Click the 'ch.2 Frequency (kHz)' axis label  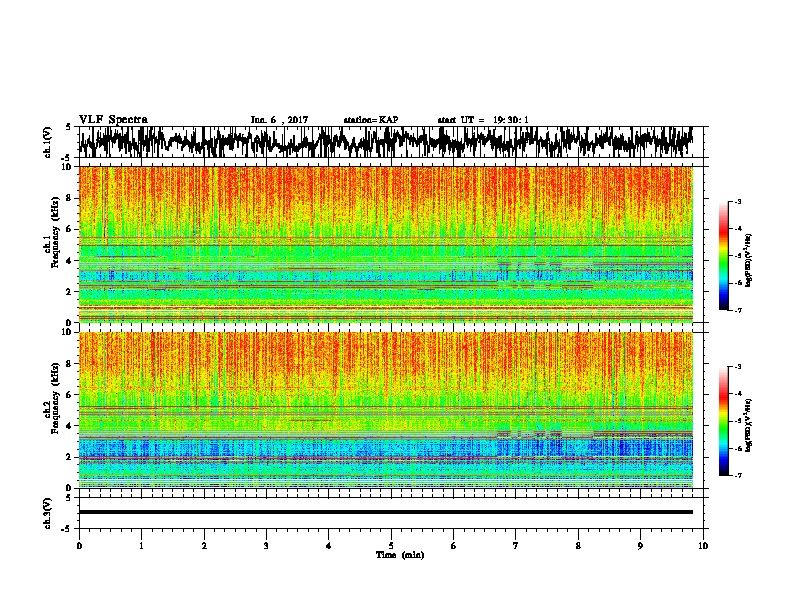(x=52, y=398)
